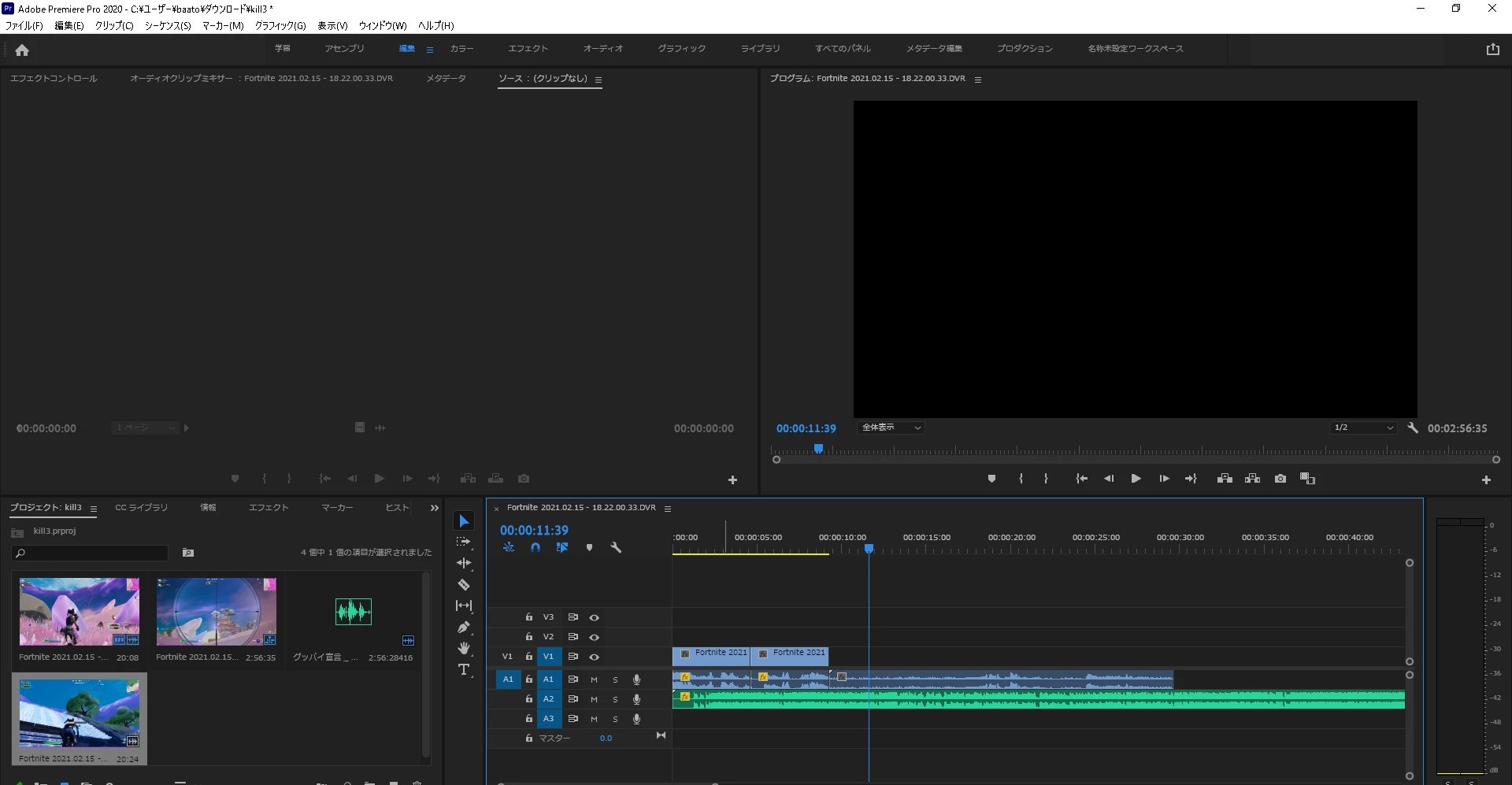Toggle snap in timeline
The height and width of the screenshot is (785, 1512).
[535, 547]
